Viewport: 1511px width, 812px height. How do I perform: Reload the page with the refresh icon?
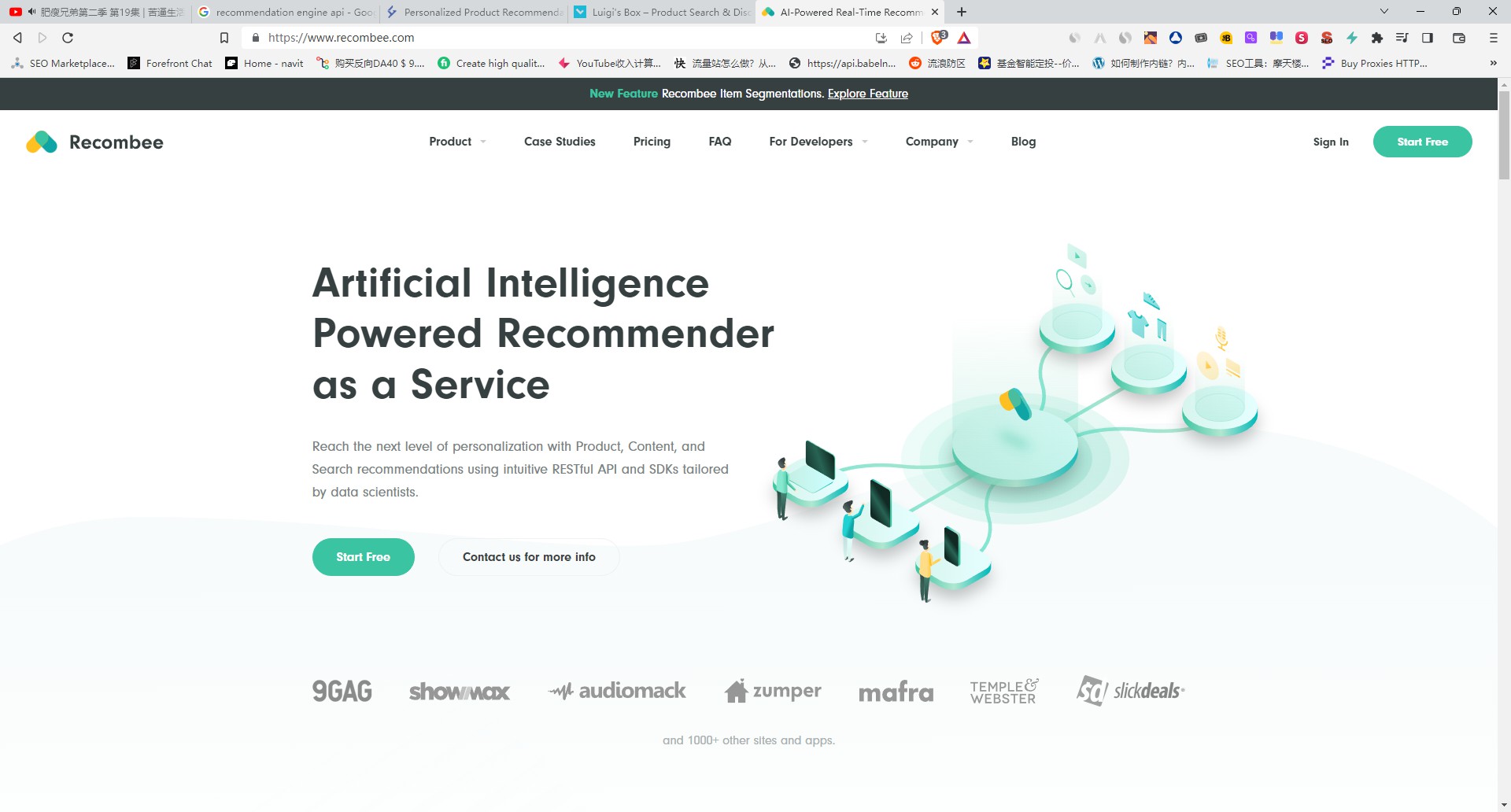[68, 38]
